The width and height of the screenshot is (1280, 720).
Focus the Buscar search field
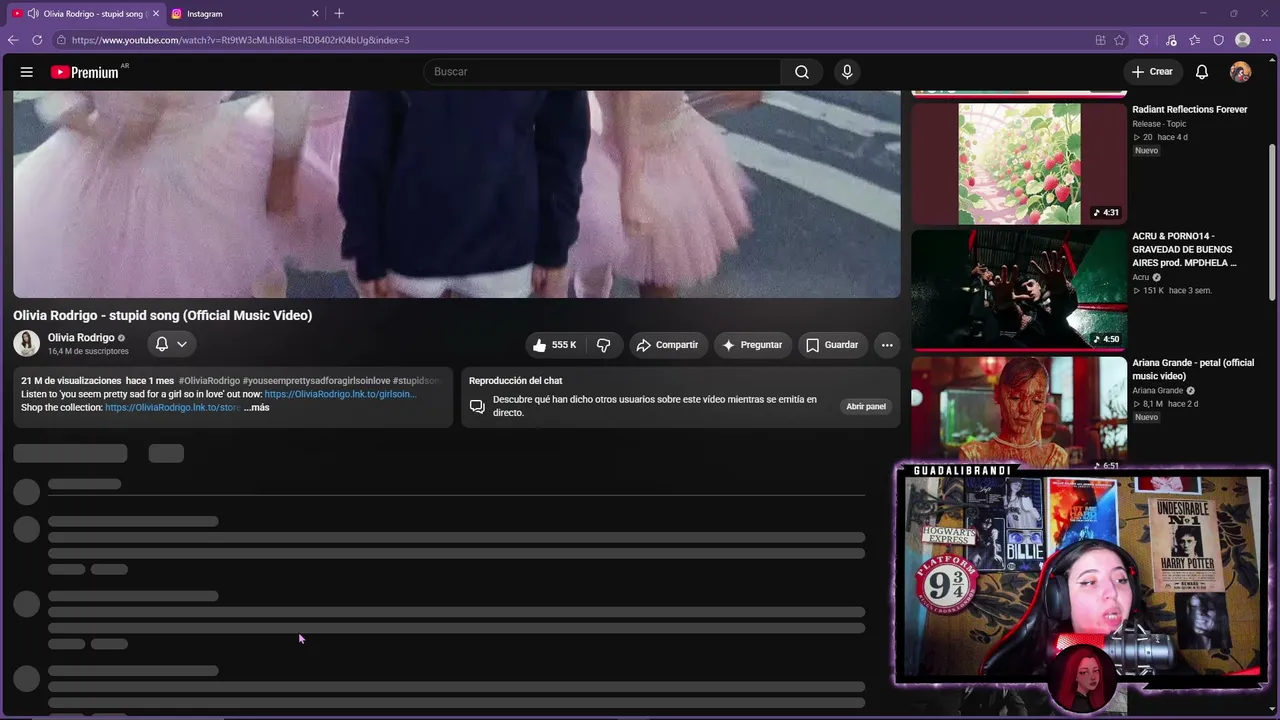point(602,72)
